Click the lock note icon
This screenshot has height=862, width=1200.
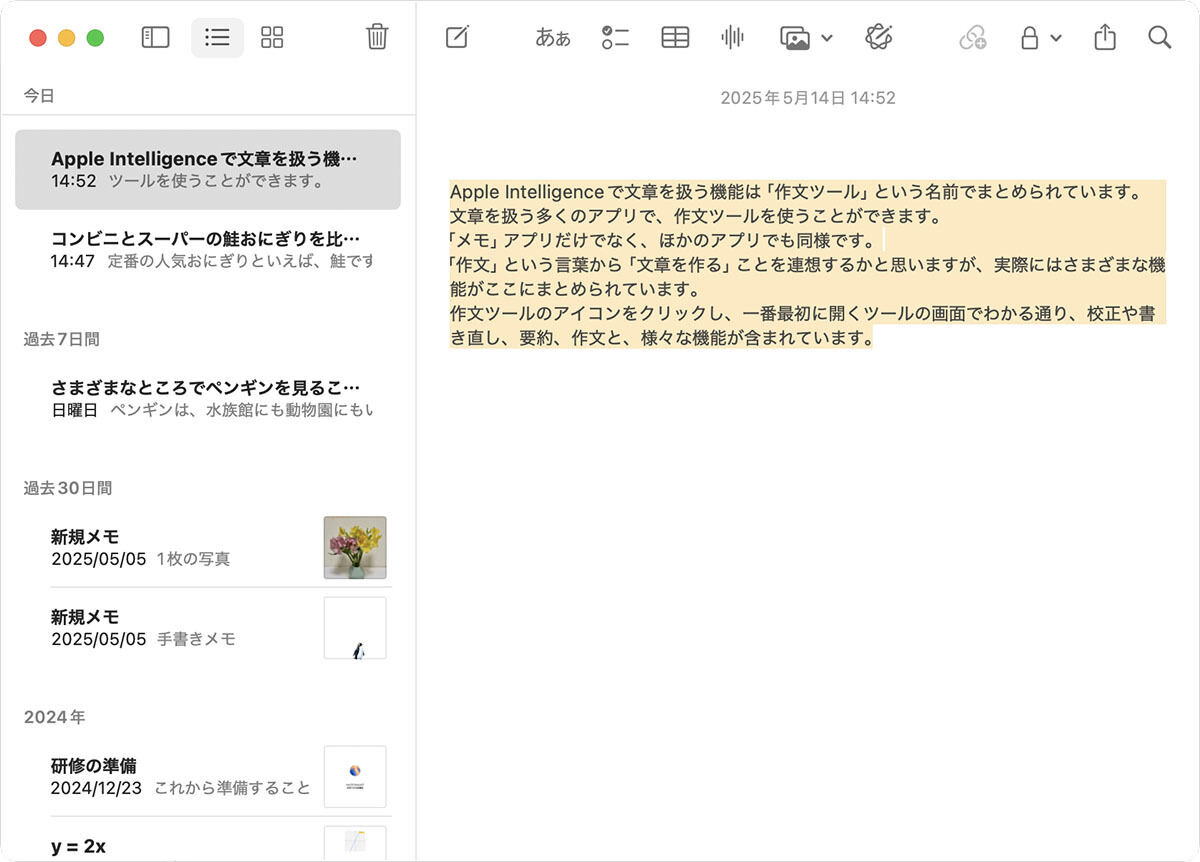point(1029,38)
